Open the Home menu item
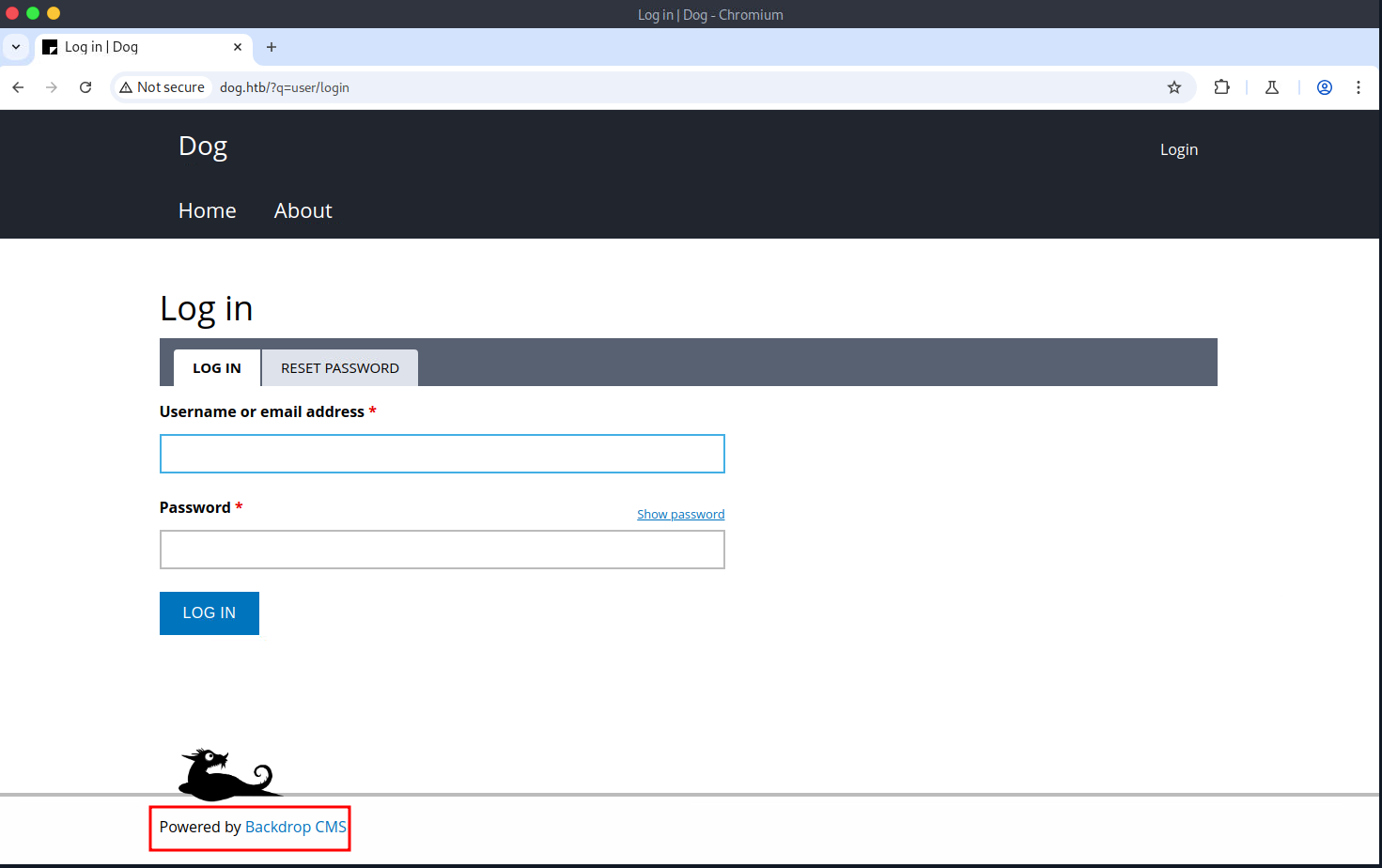The width and height of the screenshot is (1382, 868). 208,210
